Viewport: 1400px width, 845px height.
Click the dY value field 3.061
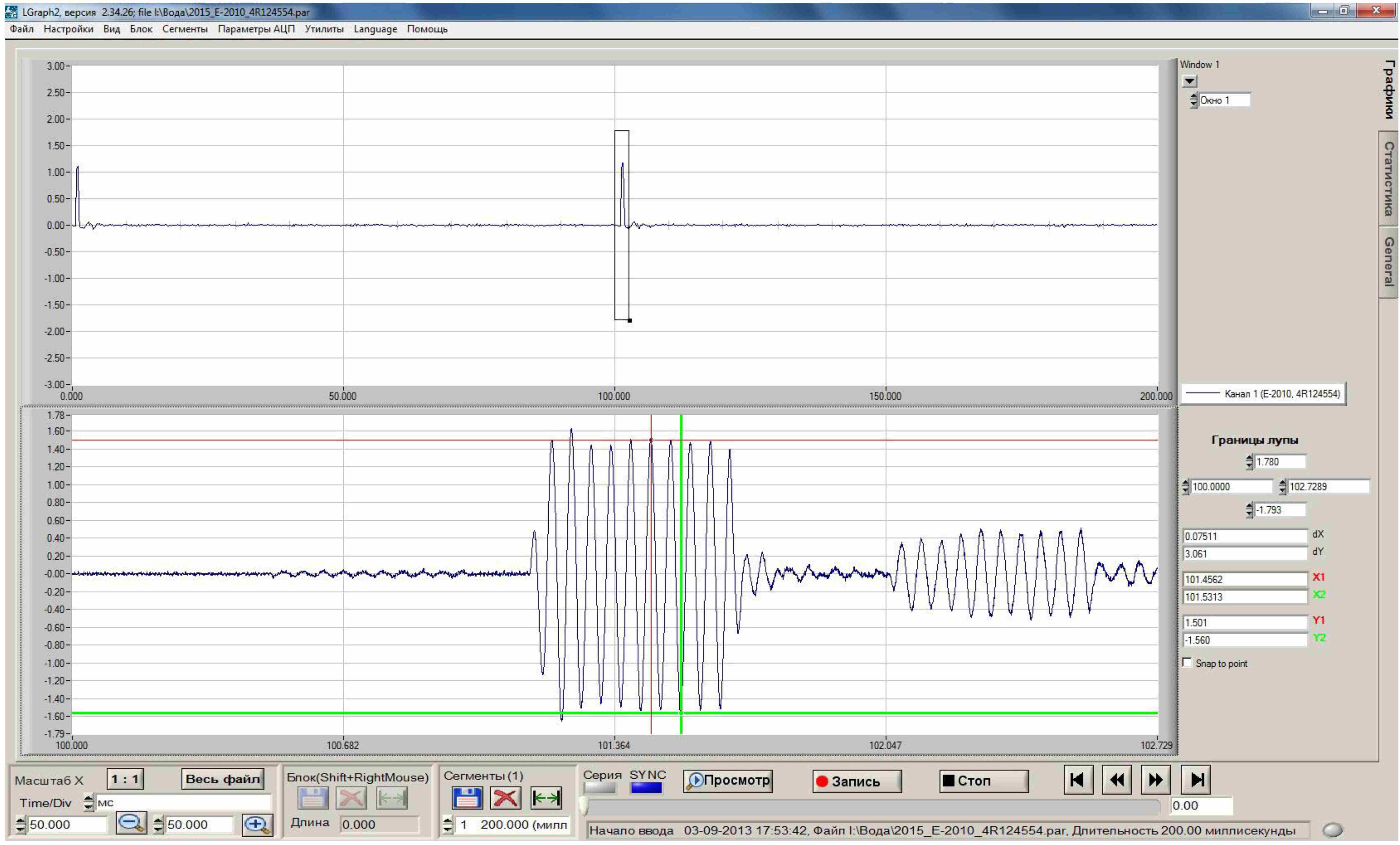(1245, 553)
